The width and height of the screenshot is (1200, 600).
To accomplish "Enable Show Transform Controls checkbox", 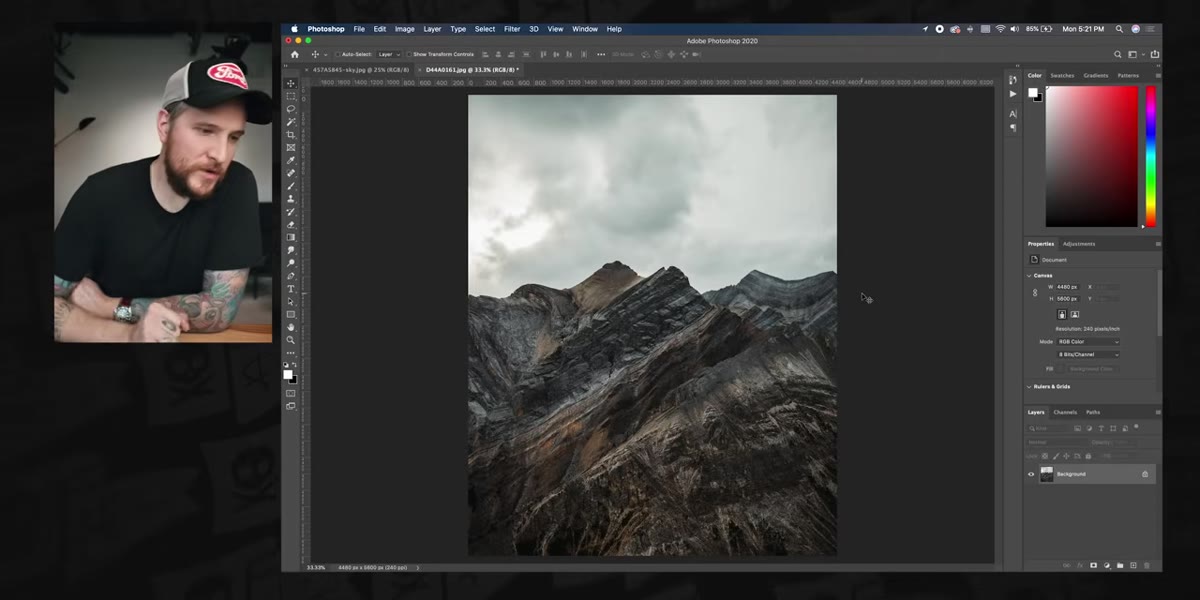I will click(x=409, y=54).
